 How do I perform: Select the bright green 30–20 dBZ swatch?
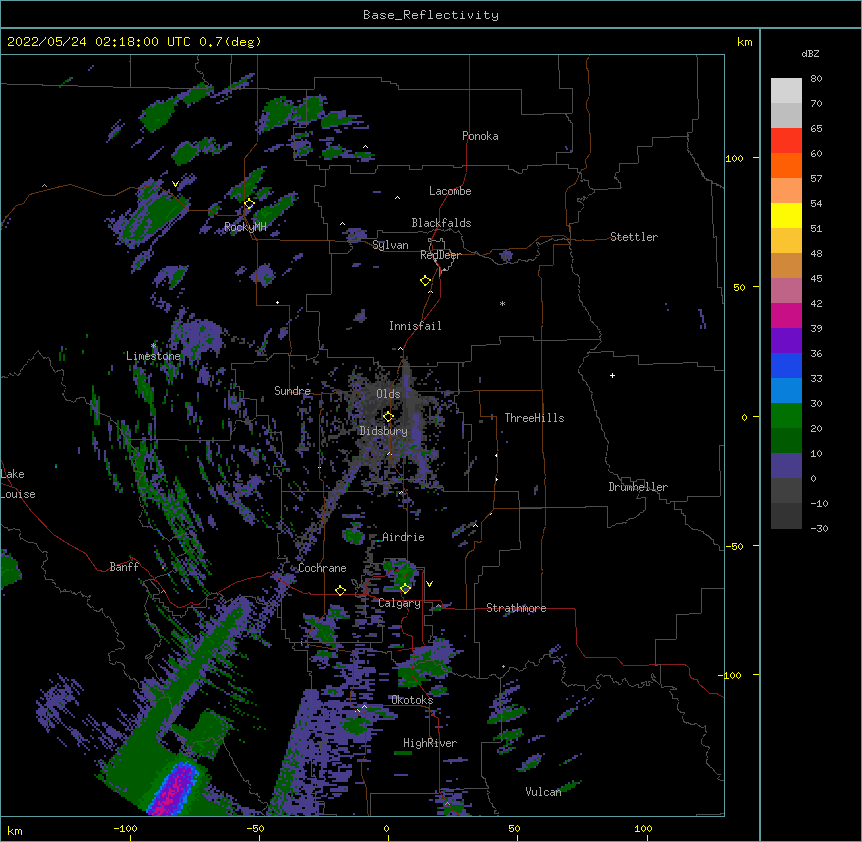[x=786, y=416]
